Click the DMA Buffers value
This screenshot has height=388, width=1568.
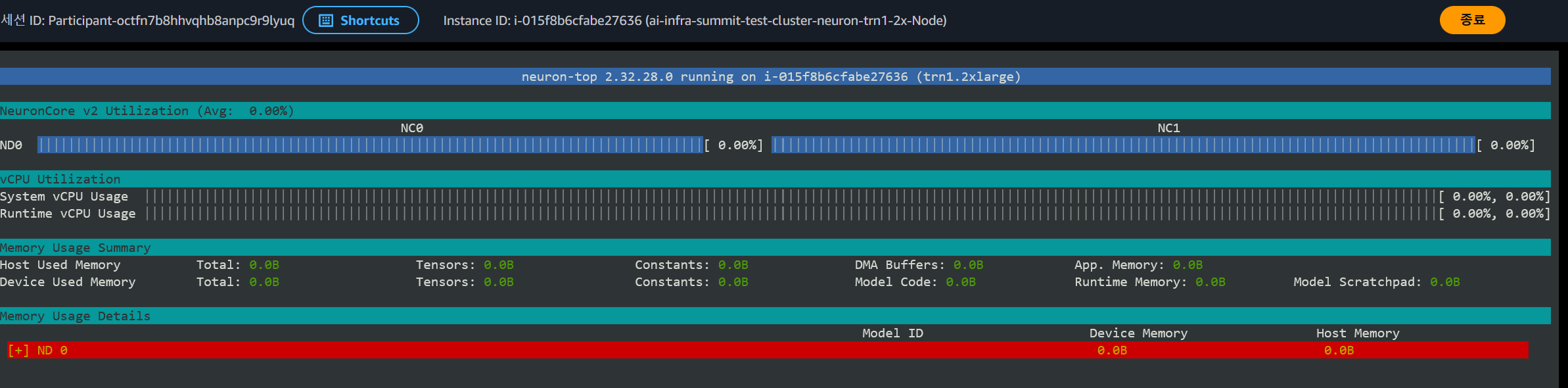(968, 265)
